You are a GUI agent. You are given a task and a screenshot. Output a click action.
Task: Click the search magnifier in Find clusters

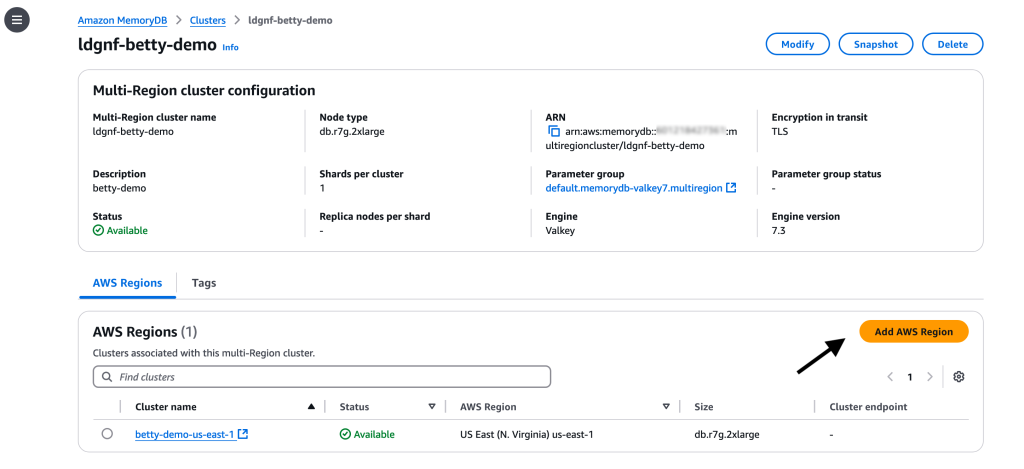[107, 377]
